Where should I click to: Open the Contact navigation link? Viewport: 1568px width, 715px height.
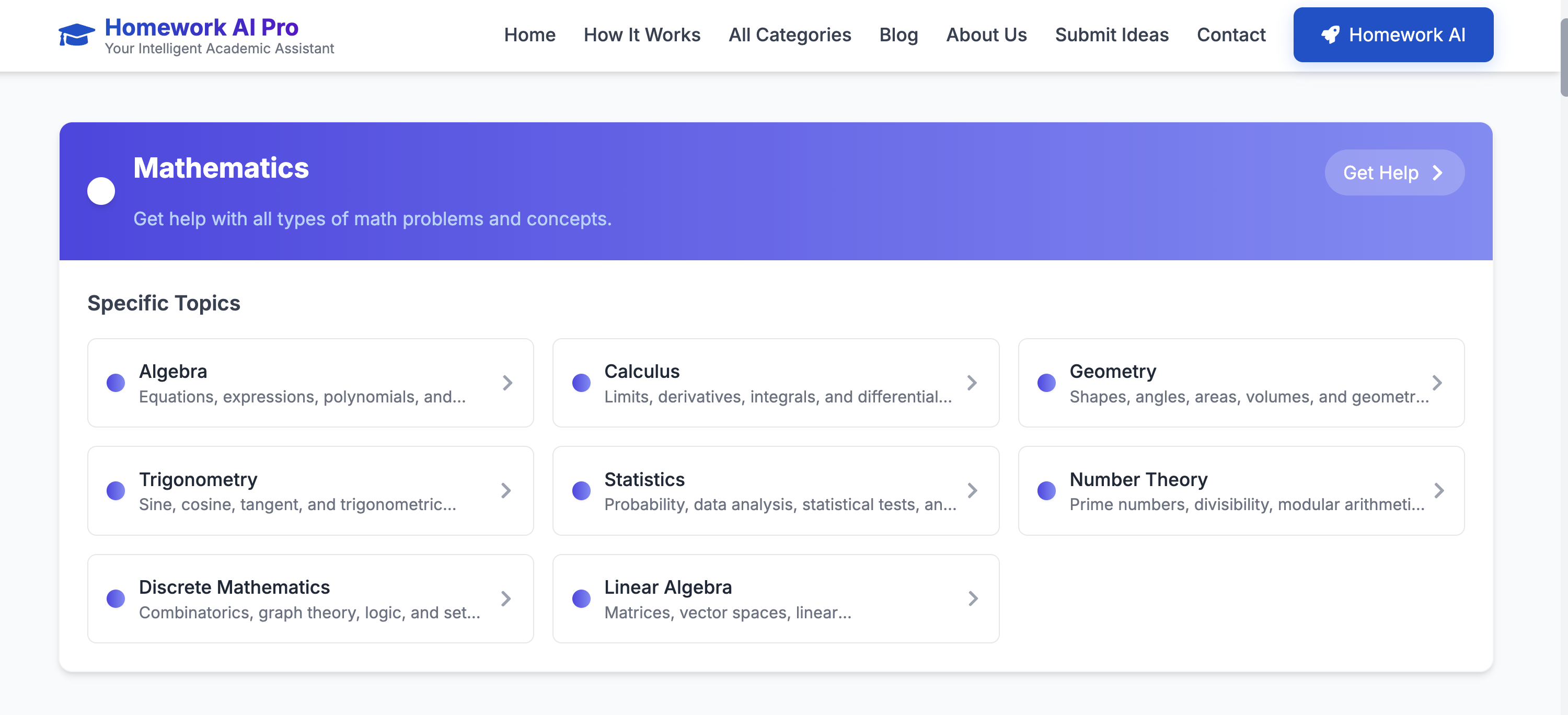point(1231,34)
